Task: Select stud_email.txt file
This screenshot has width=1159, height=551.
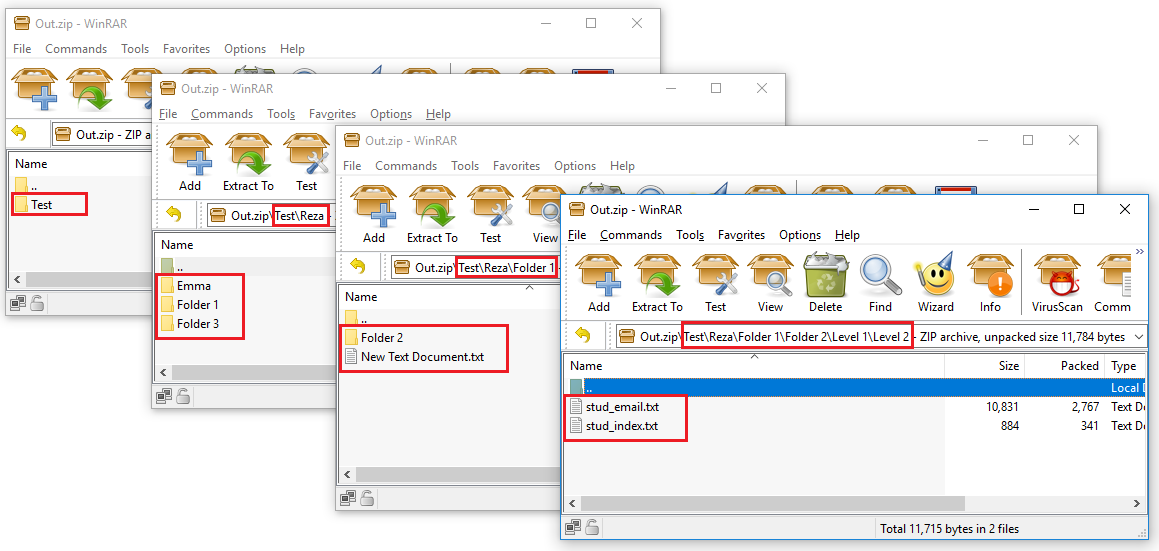Action: 621,407
